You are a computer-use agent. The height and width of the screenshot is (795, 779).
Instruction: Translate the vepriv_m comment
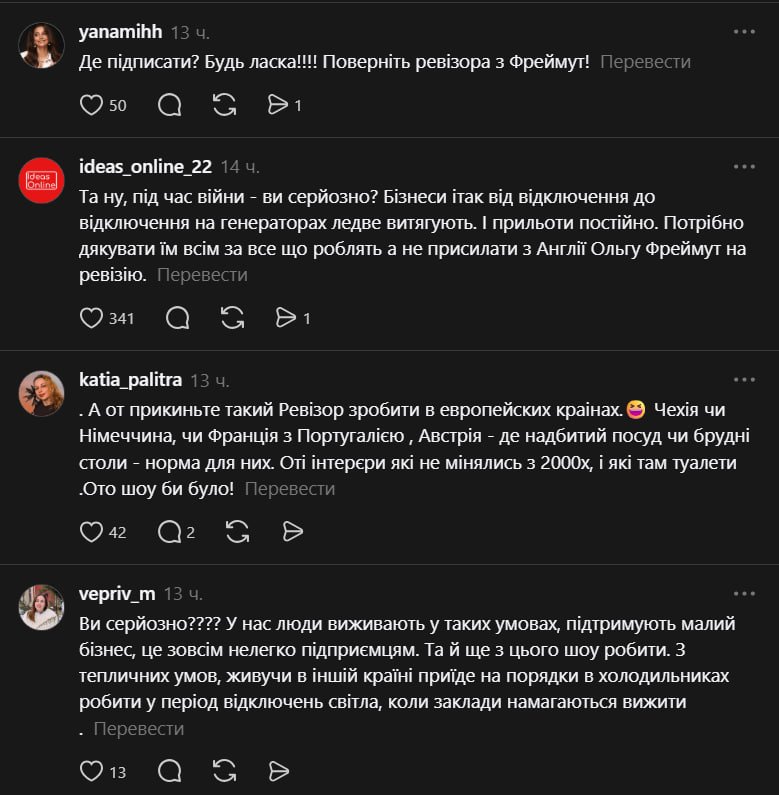[139, 729]
